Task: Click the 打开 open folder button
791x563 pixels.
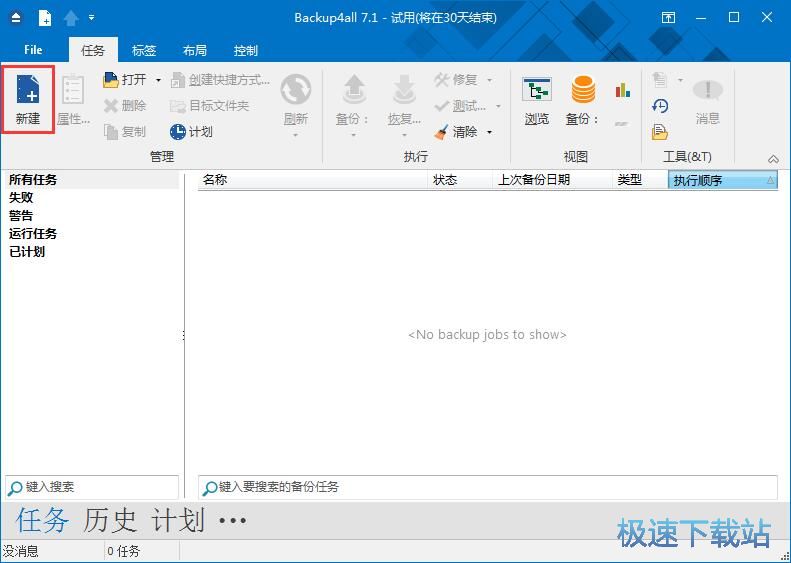Action: click(124, 80)
